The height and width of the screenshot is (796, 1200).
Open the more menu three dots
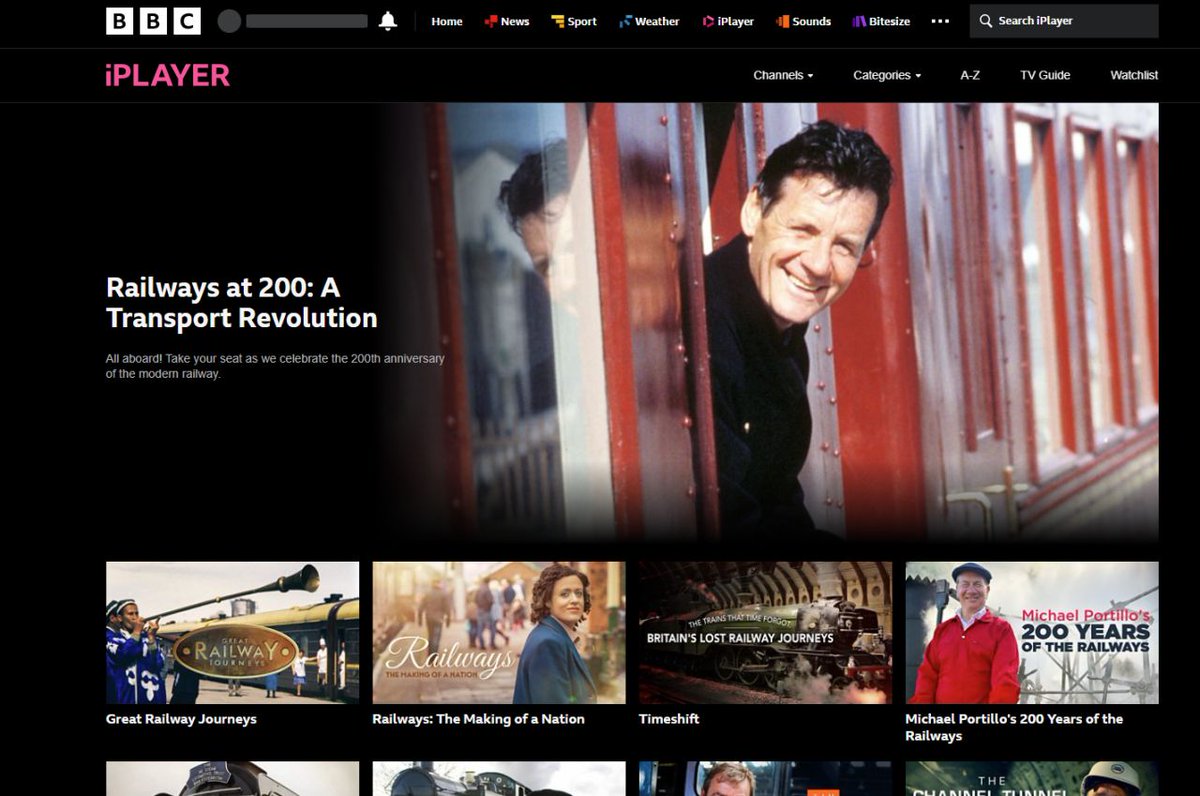pyautogui.click(x=940, y=21)
